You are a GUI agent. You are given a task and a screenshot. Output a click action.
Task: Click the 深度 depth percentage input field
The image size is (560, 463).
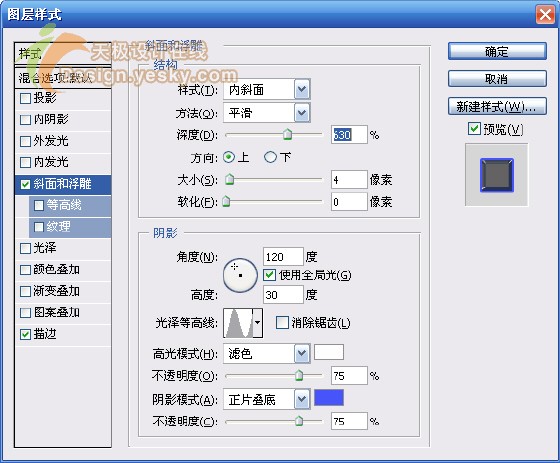pos(349,135)
